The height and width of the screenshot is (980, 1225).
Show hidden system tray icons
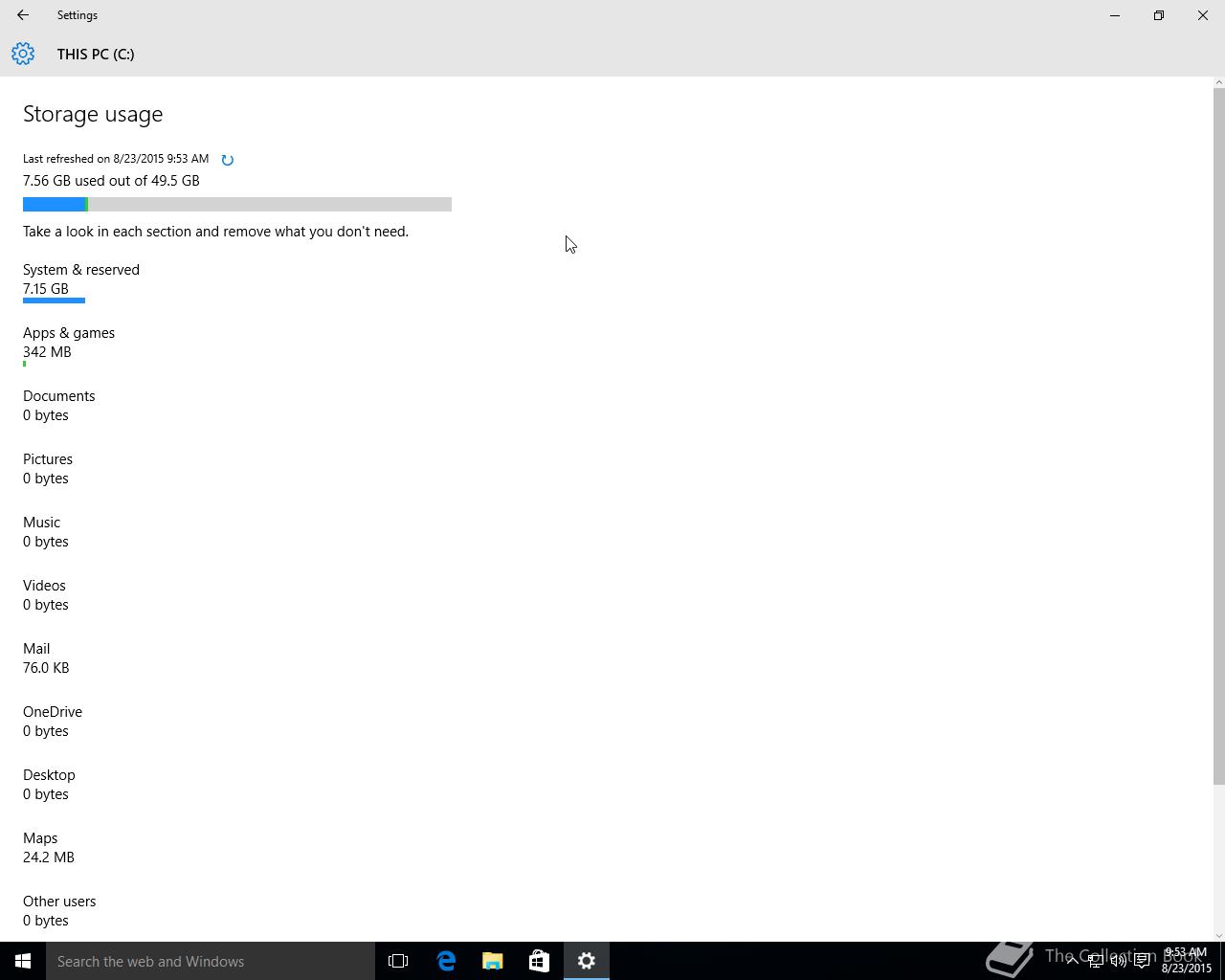coord(1072,961)
